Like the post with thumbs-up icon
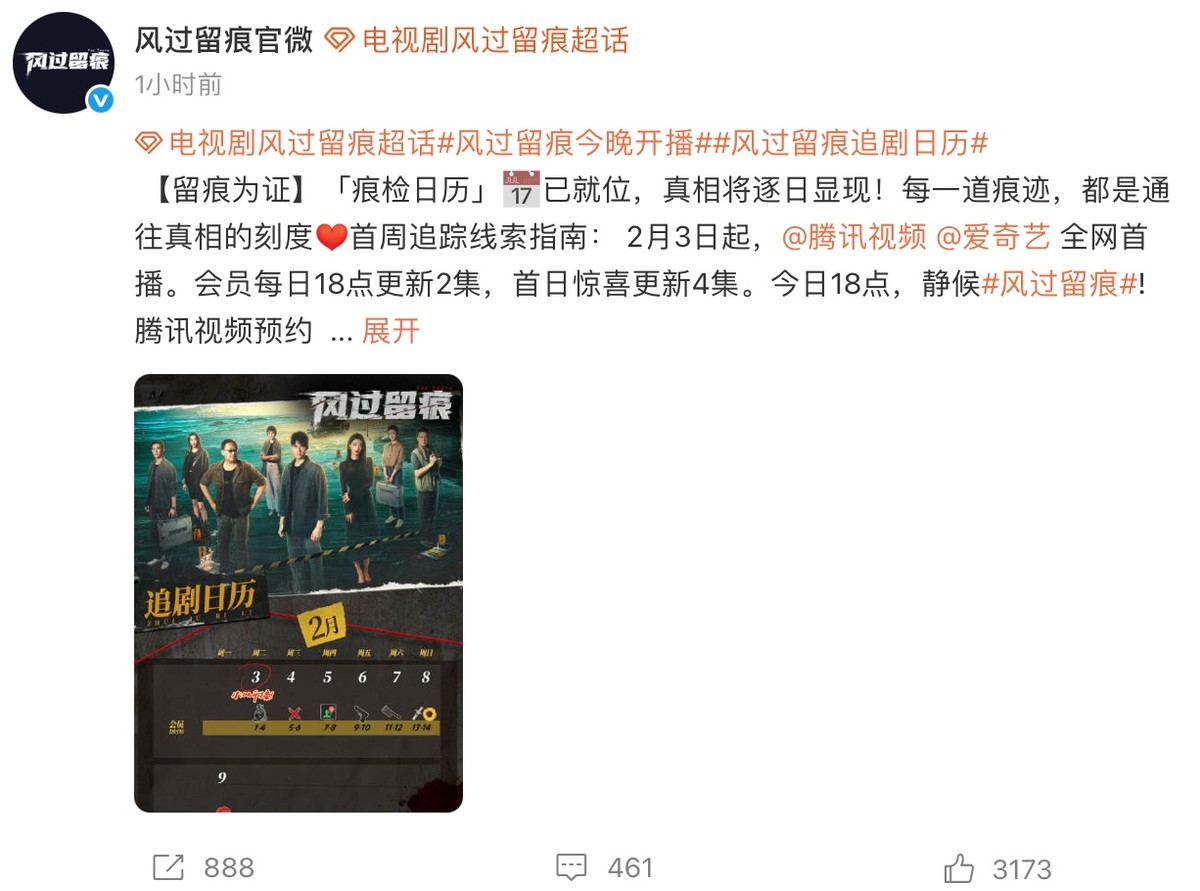Screen dimensions: 1200x891 [x=960, y=867]
